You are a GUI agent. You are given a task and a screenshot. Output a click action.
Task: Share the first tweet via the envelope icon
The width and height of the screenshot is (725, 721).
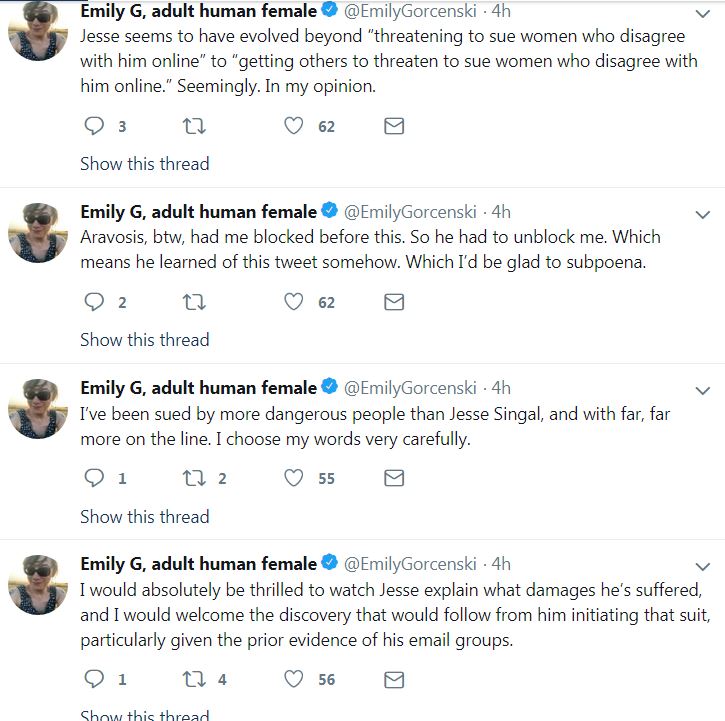tap(394, 126)
